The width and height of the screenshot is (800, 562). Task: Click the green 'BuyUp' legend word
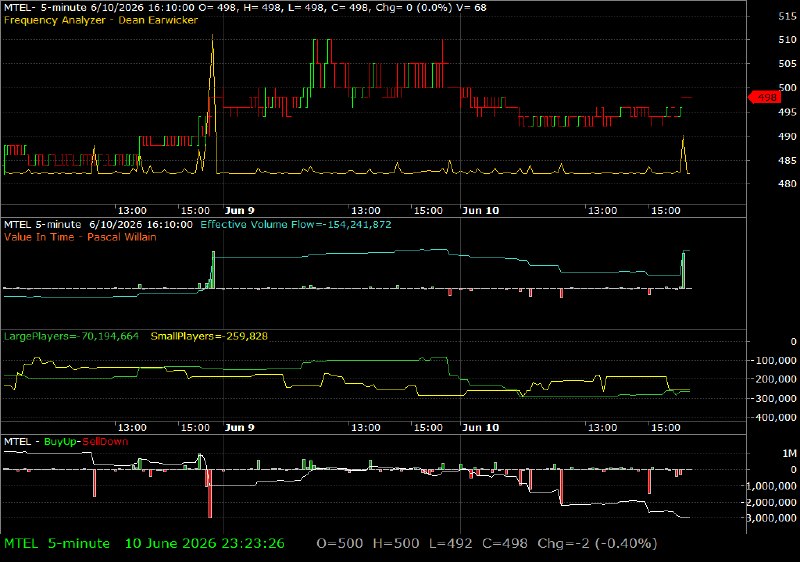61,442
